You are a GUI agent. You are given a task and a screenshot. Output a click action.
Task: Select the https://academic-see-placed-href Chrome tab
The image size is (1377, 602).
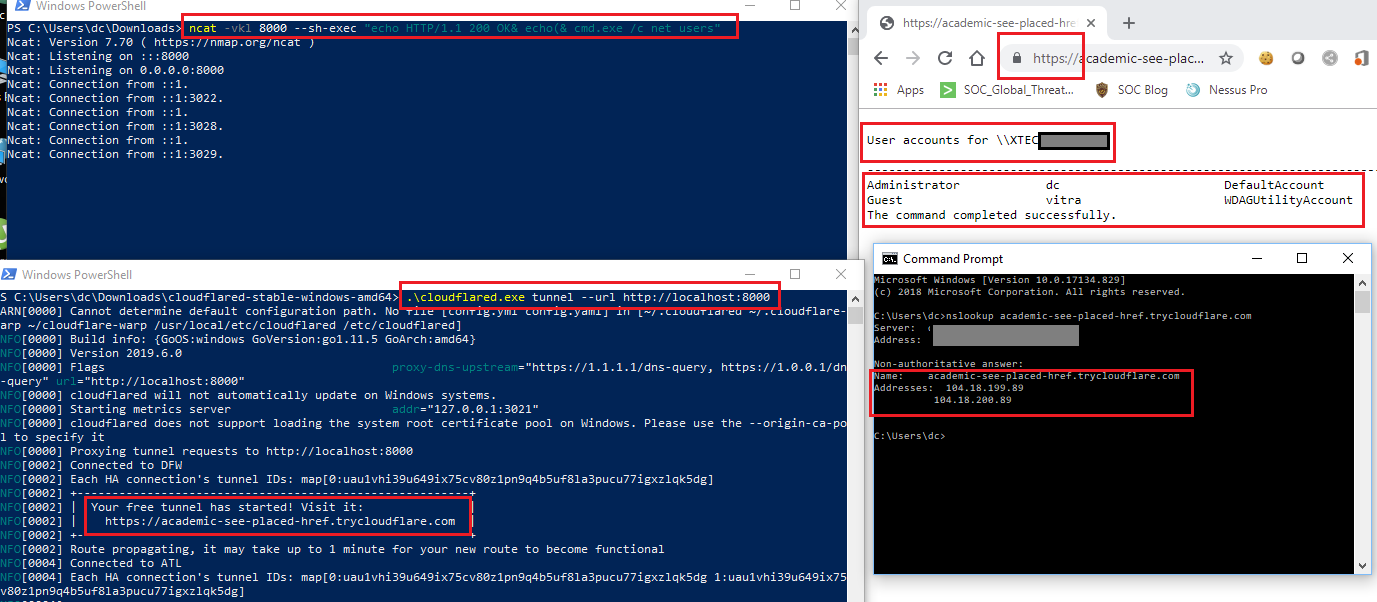985,23
